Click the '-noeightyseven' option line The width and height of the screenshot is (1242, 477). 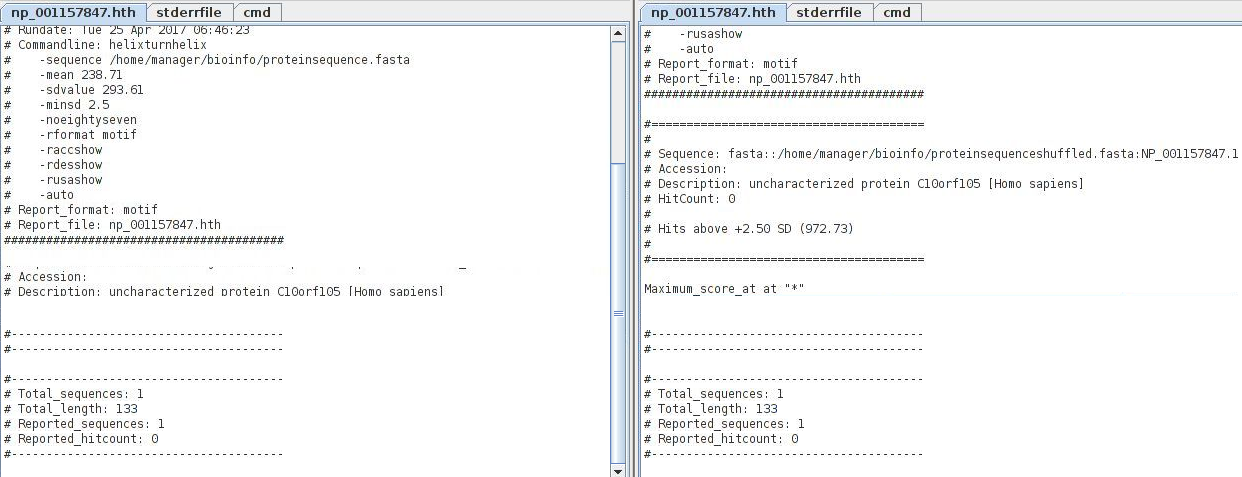tap(88, 120)
